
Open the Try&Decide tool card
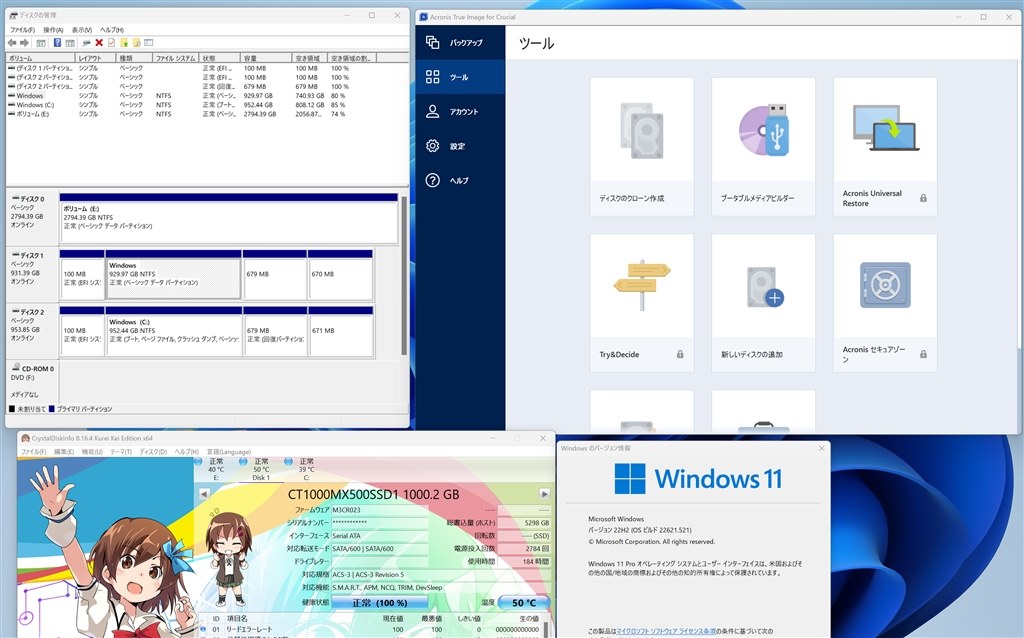[641, 302]
